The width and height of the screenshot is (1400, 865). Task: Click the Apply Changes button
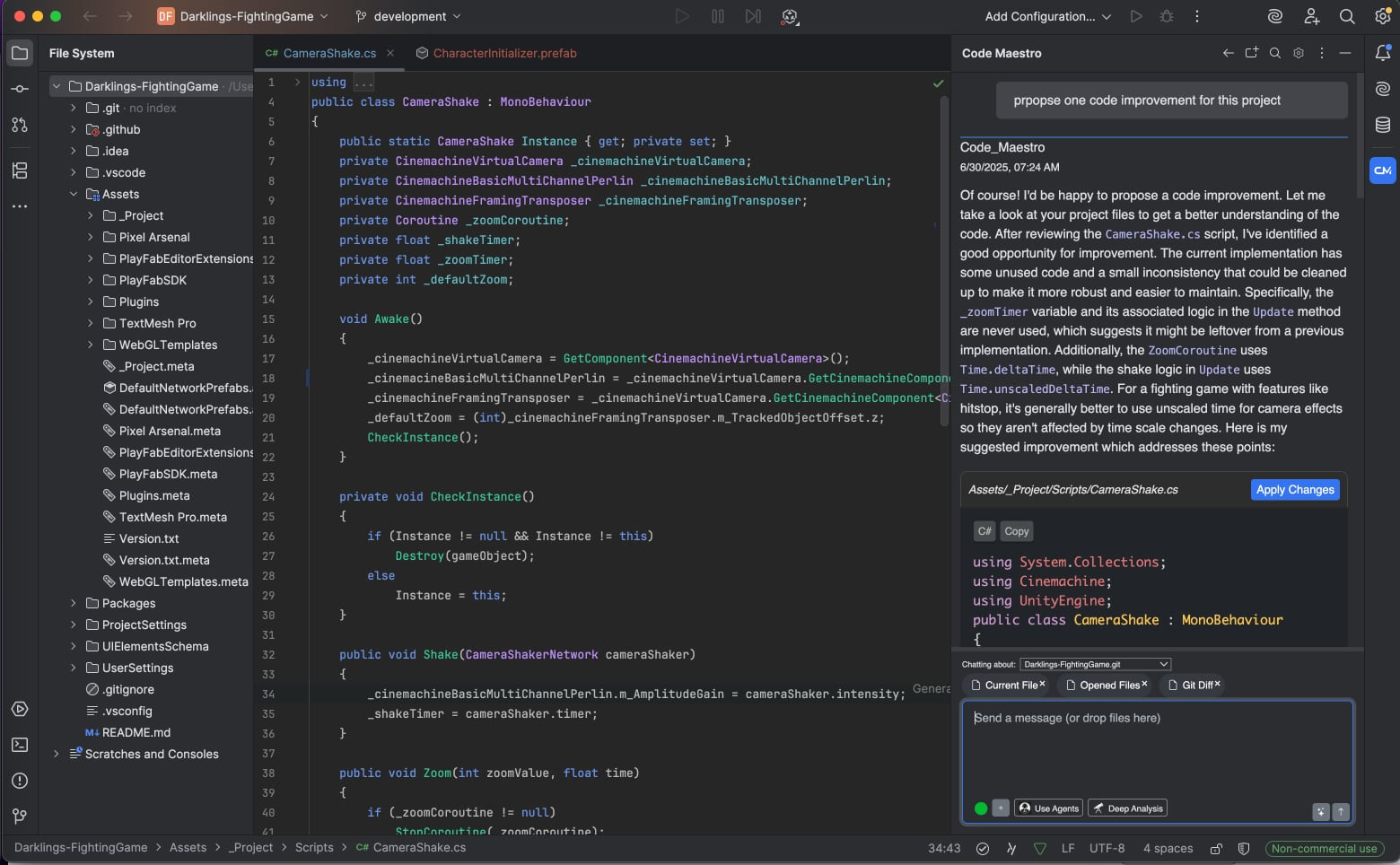point(1294,489)
